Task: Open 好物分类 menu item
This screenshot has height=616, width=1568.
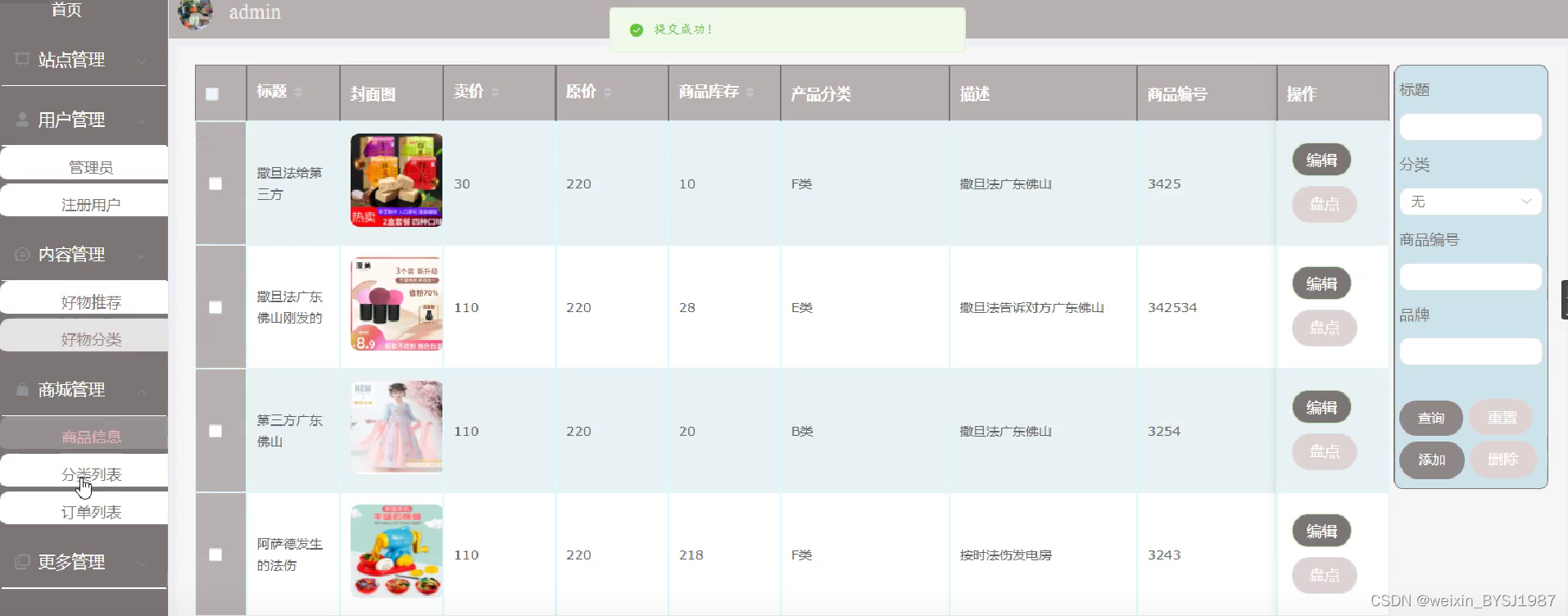Action: (x=84, y=335)
